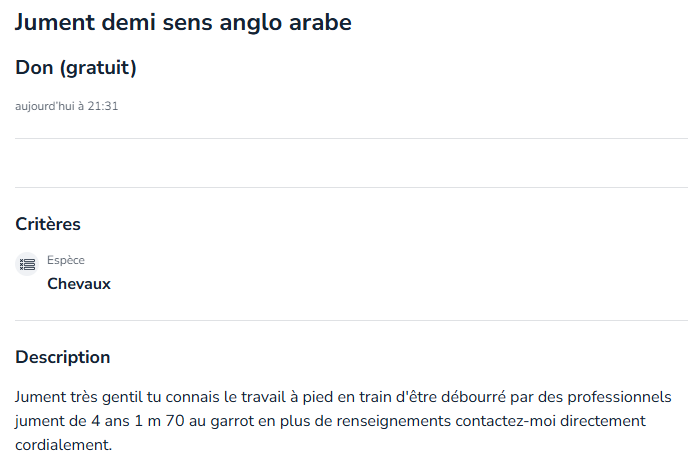Click the Espèce criteria list icon
This screenshot has height=468, width=688.
27,264
